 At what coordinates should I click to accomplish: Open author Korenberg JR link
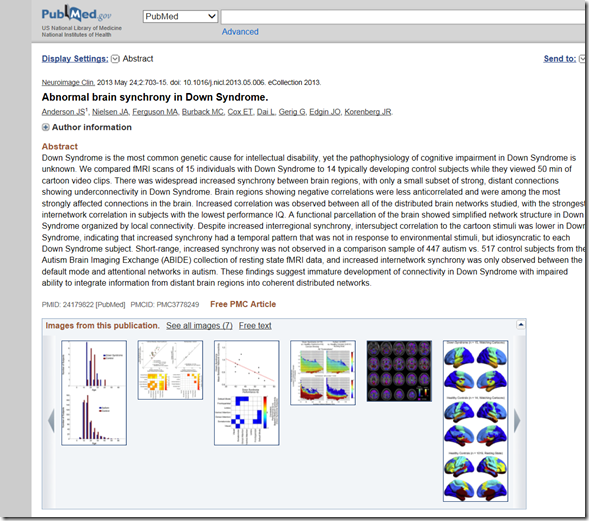click(368, 112)
